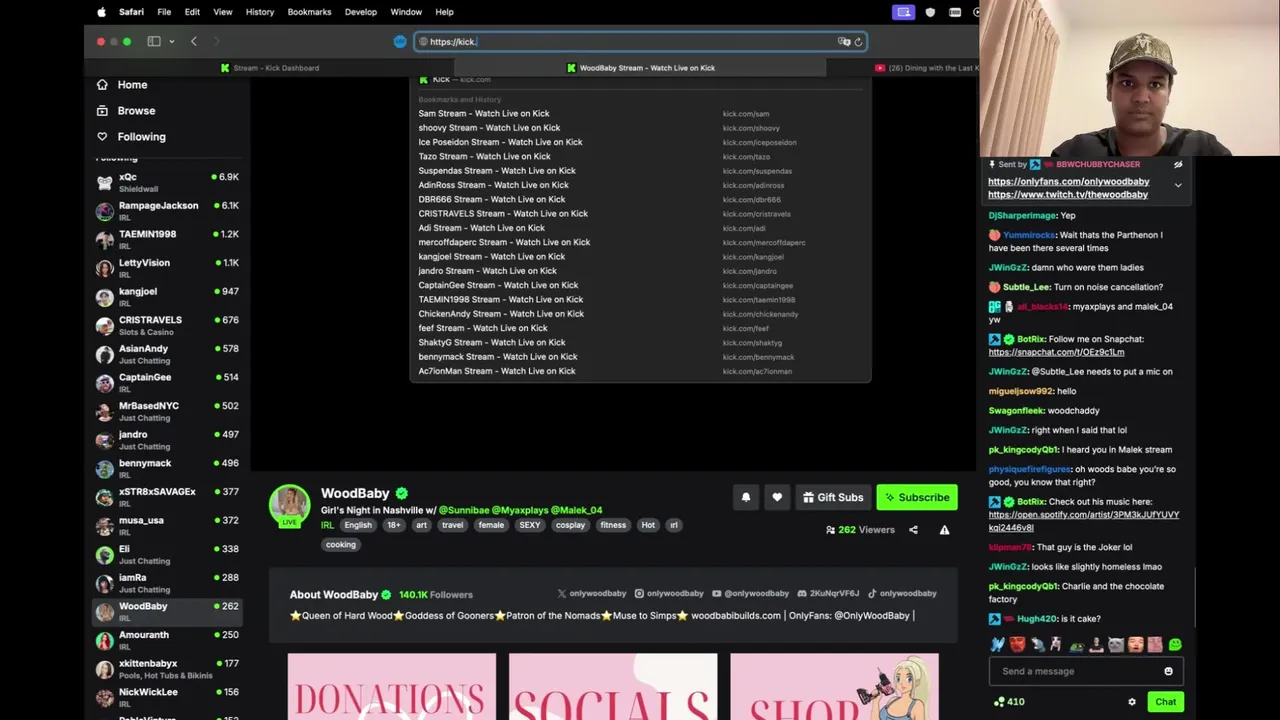Viewport: 1280px width, 720px height.
Task: Choose the top Kick — kick.com suggestion
Action: [x=640, y=79]
